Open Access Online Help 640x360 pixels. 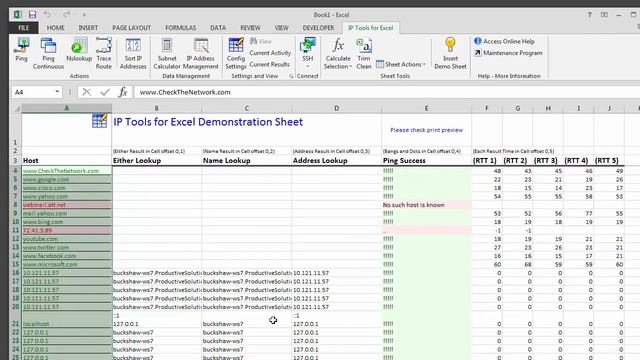(504, 41)
